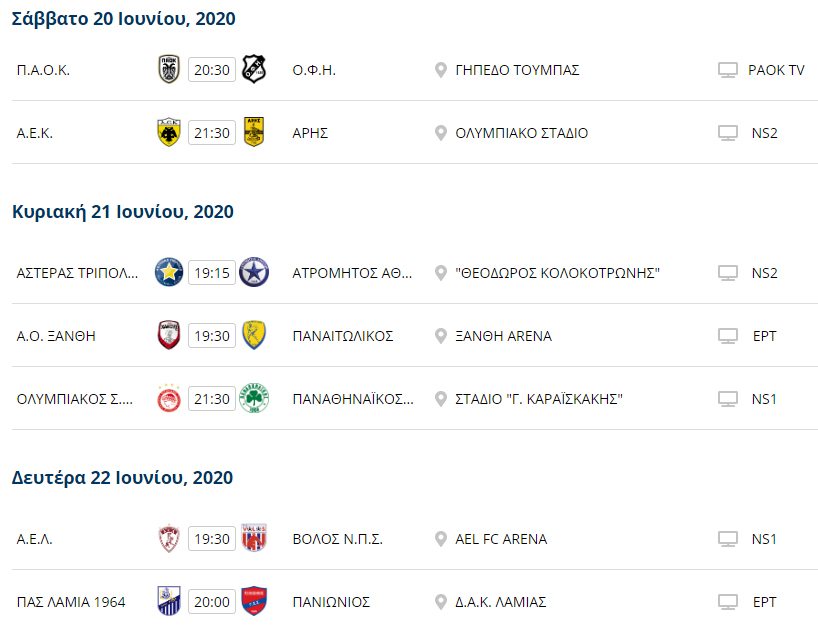Screen dimensions: 818x632
Task: Click the Asteras Tripolis star crest
Action: (x=169, y=272)
